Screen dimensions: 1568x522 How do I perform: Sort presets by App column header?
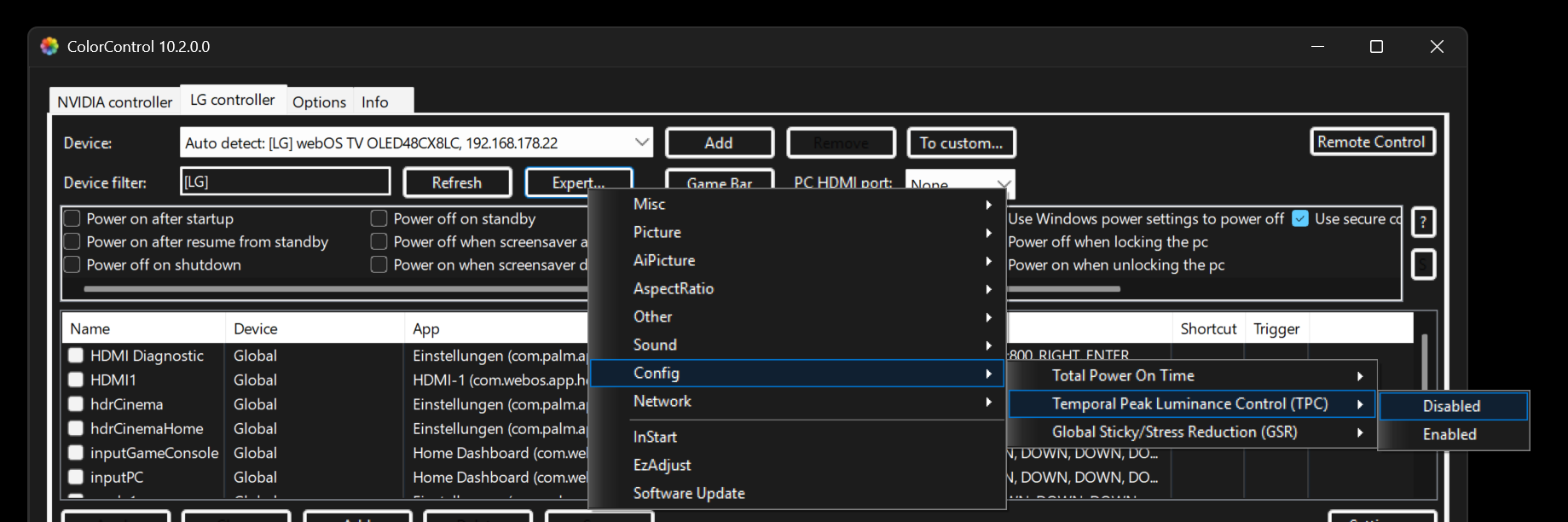pyautogui.click(x=495, y=328)
